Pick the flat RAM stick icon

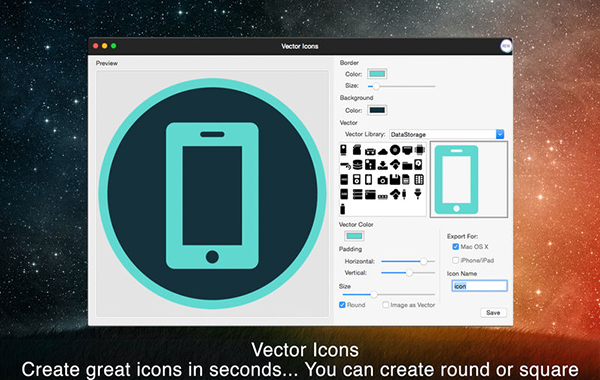coord(383,197)
